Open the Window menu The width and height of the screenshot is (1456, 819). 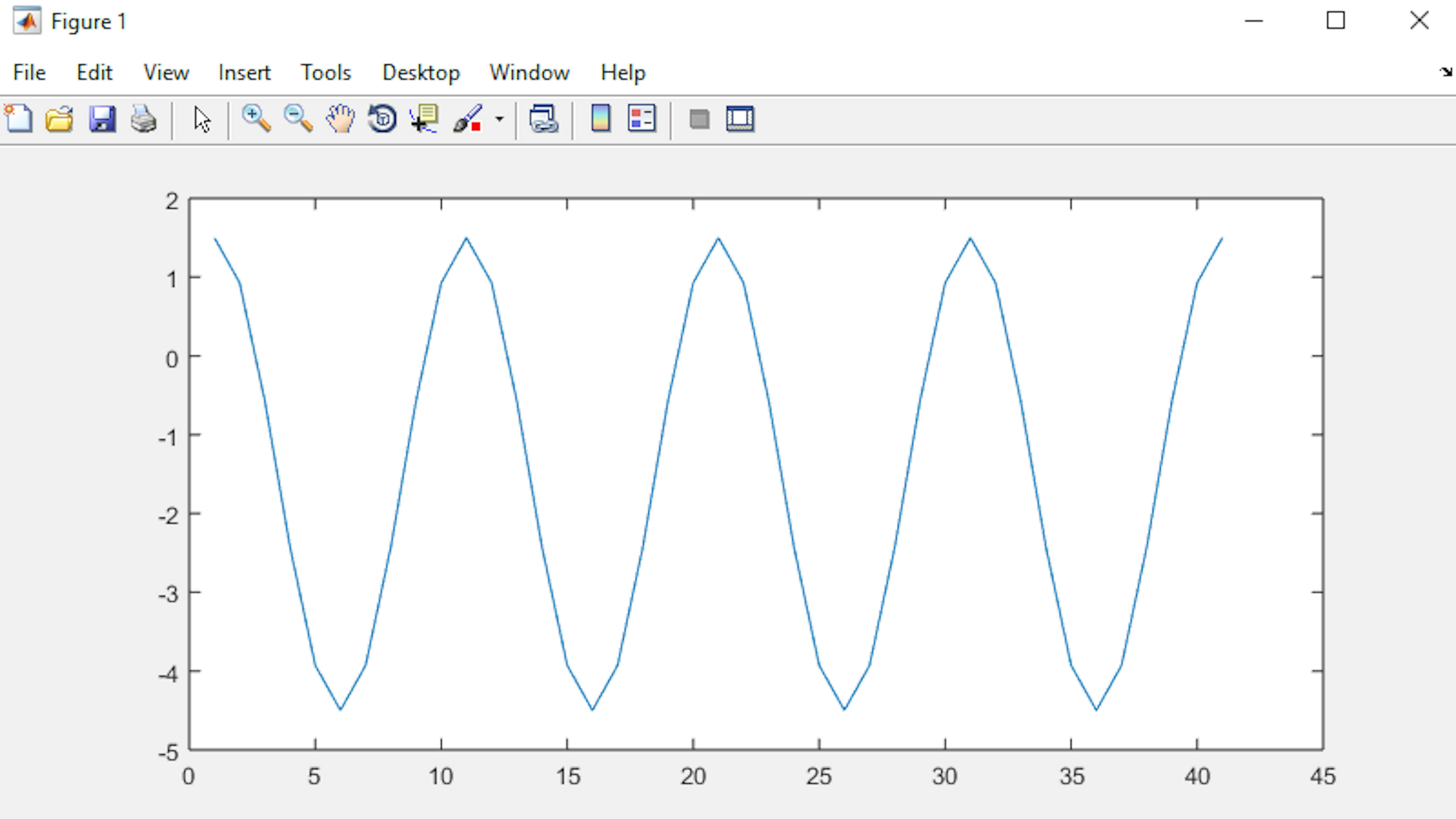(x=529, y=72)
